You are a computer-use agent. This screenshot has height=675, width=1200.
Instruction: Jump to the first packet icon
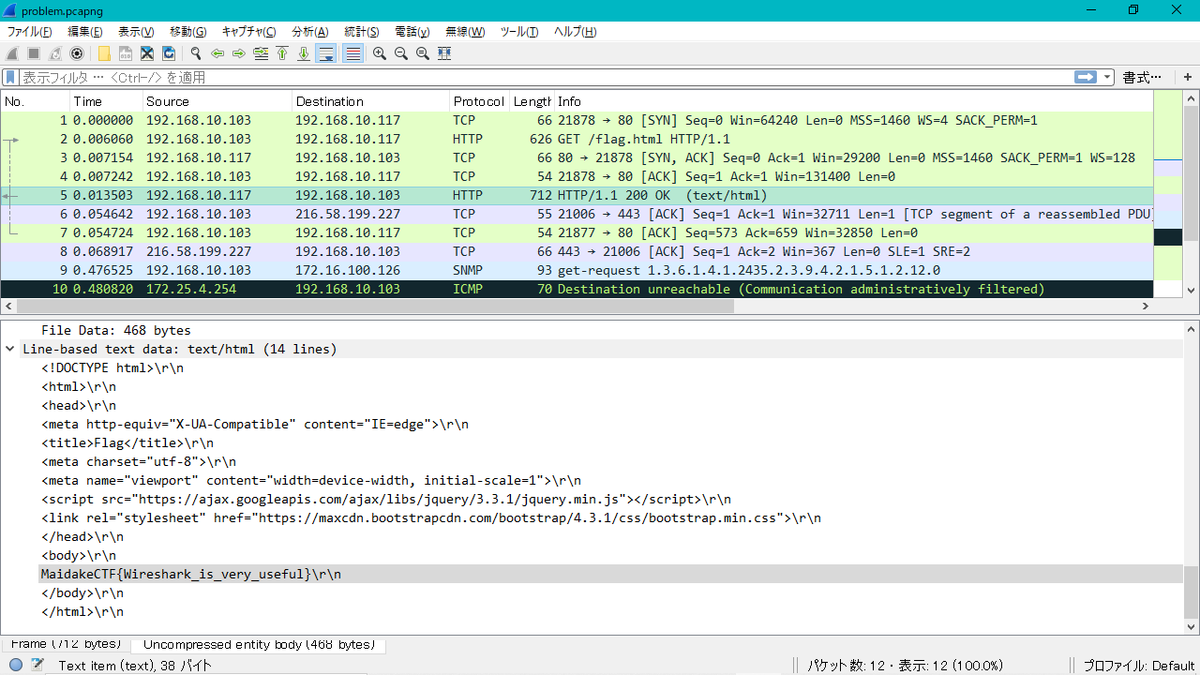pyautogui.click(x=283, y=53)
